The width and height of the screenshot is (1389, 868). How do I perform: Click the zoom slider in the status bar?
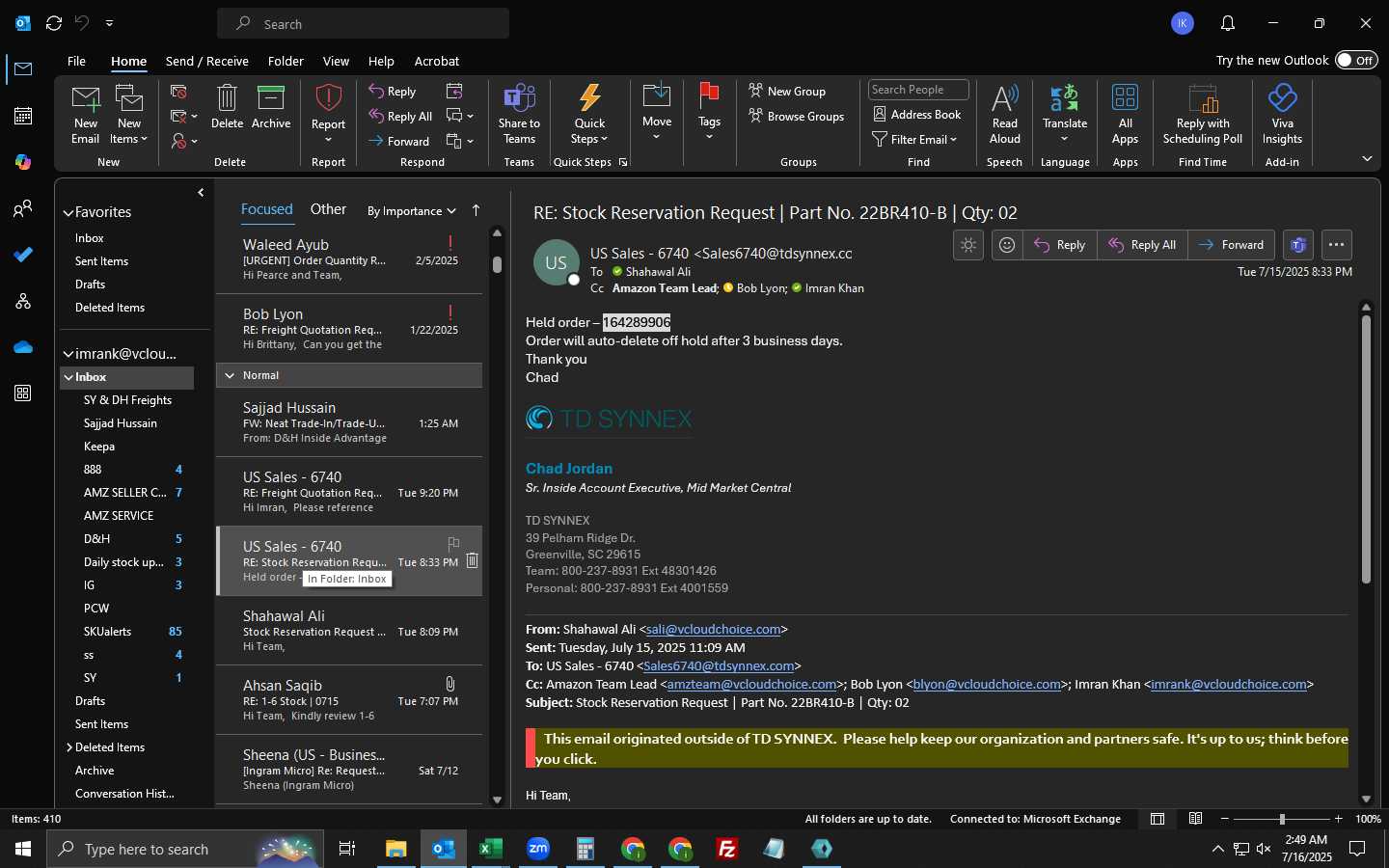pyautogui.click(x=1282, y=819)
